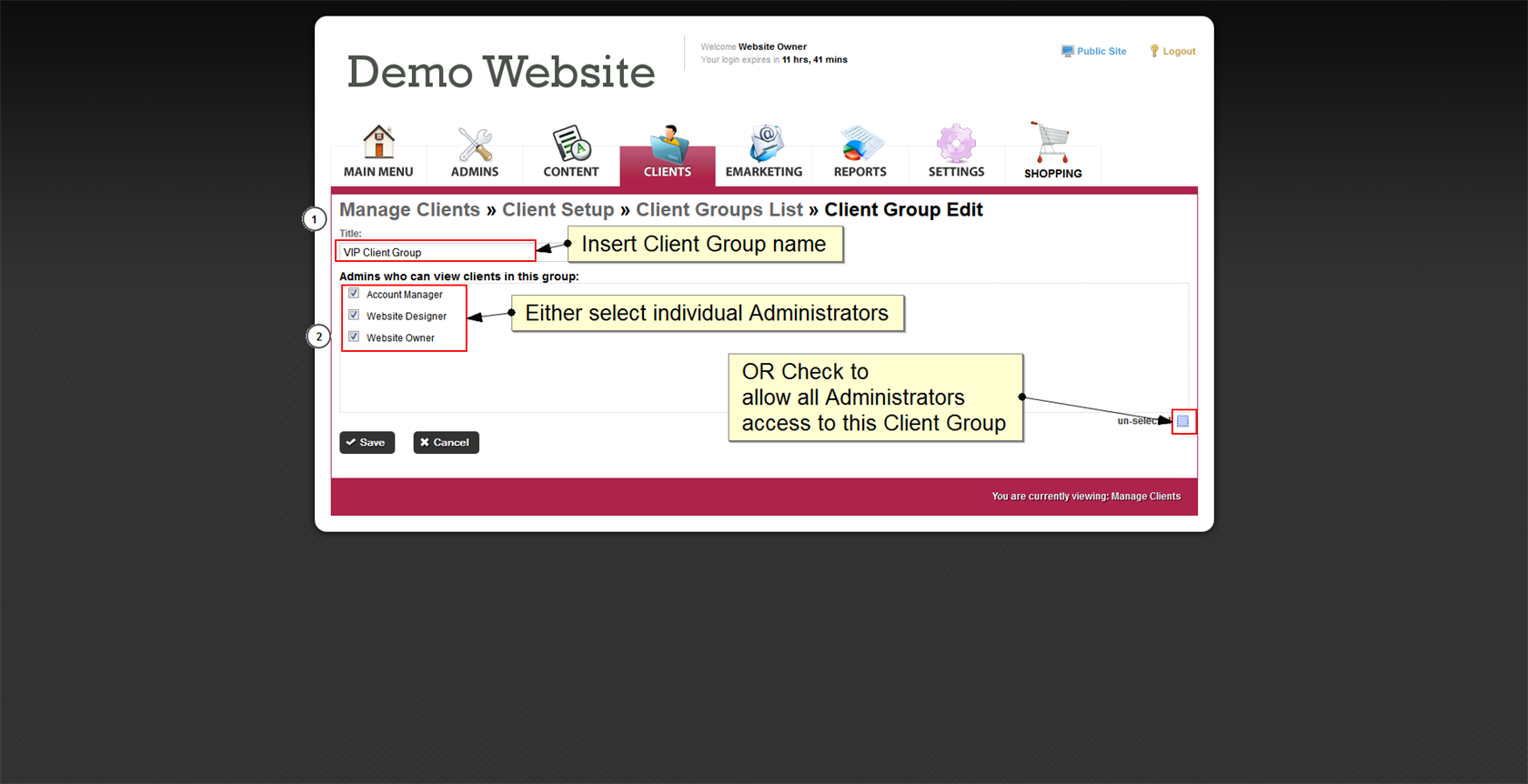Uncheck the Account Manager checkbox

pos(354,294)
